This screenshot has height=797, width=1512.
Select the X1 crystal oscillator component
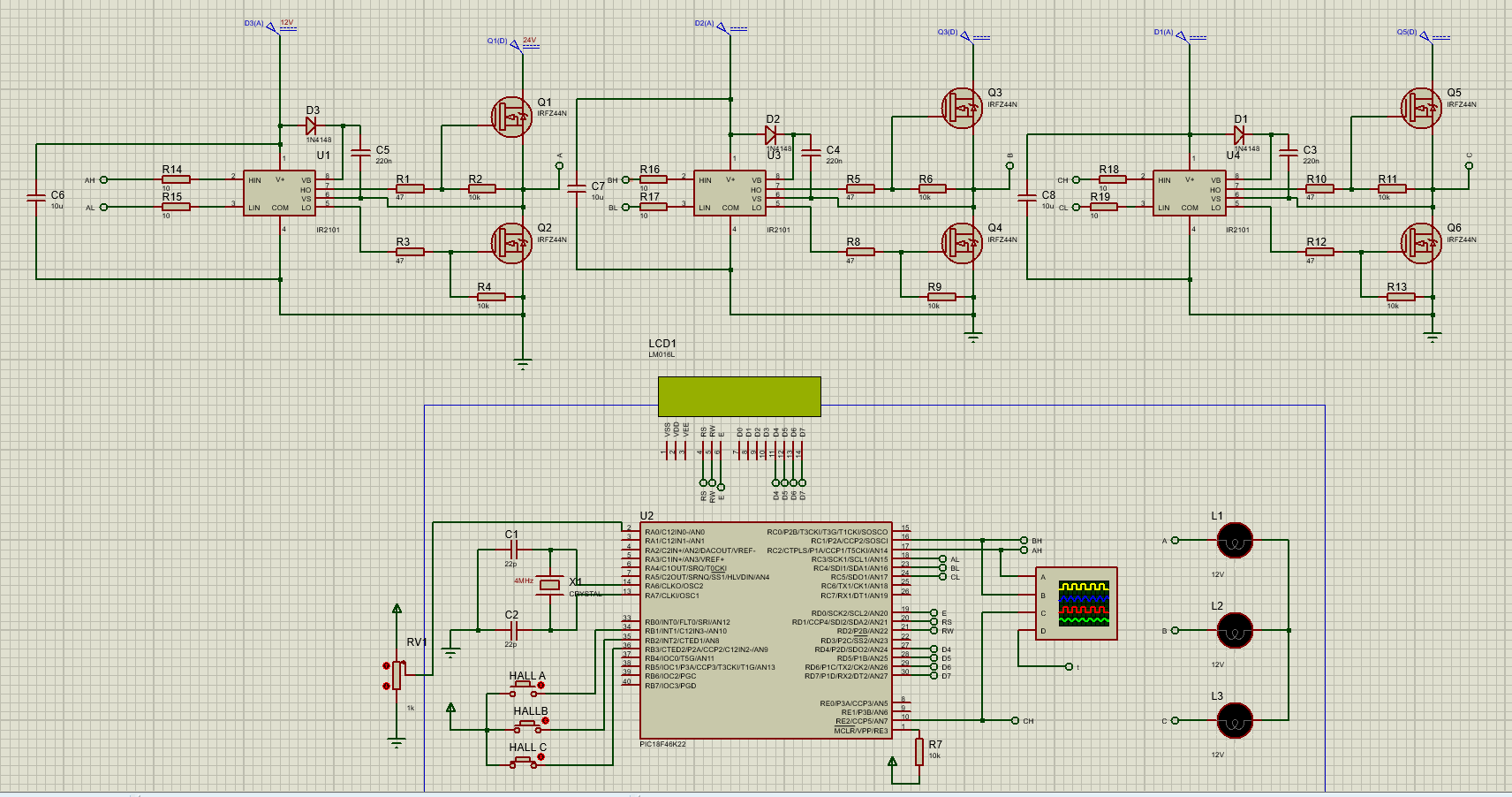click(x=550, y=585)
